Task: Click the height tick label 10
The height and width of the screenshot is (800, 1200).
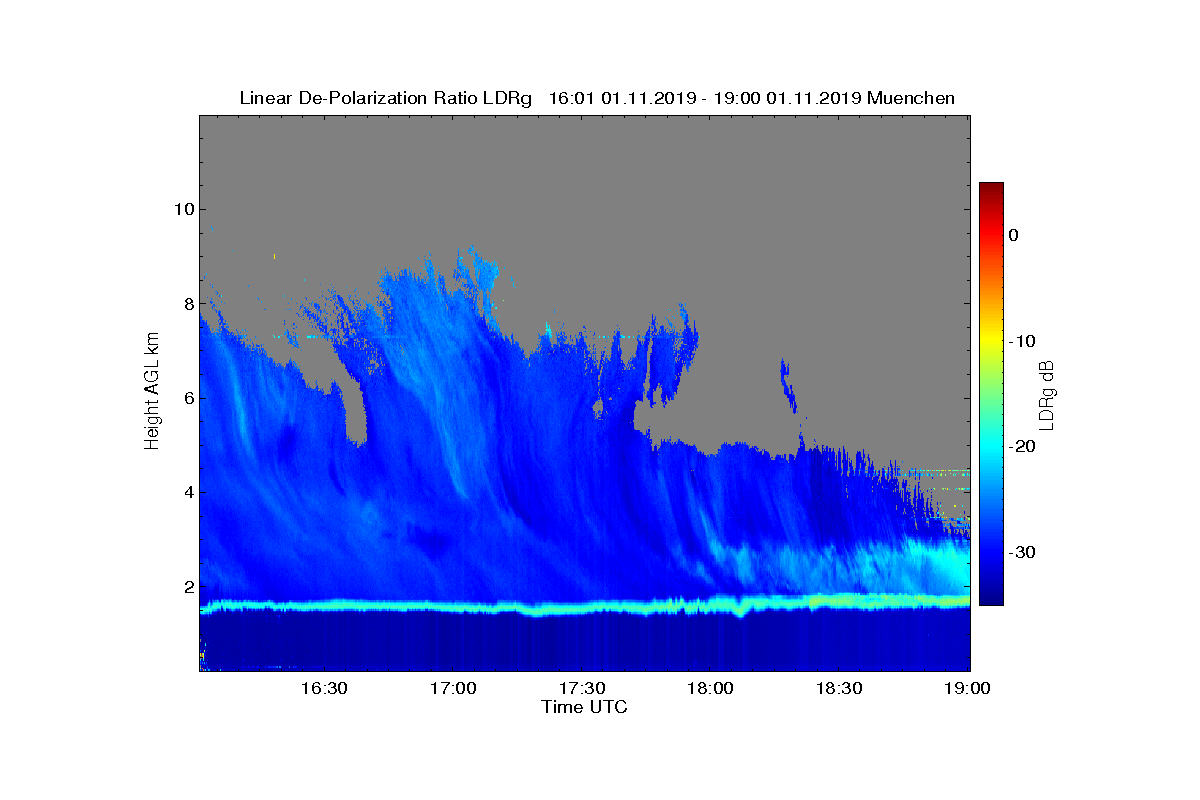Action: pos(182,209)
